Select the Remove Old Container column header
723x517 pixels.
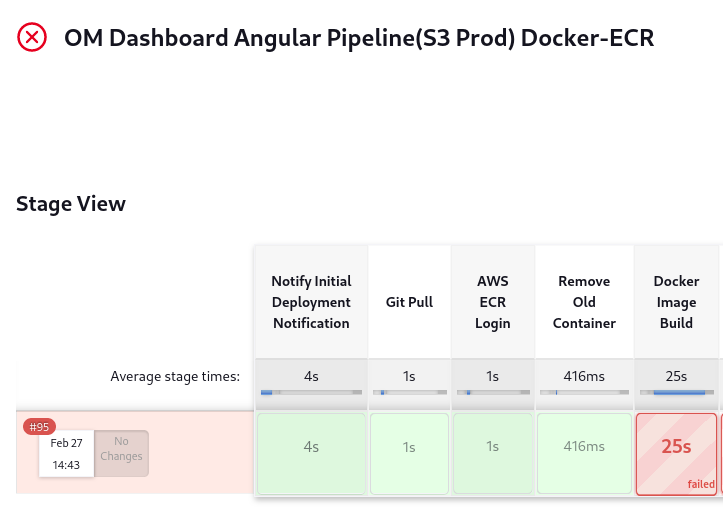pos(584,302)
